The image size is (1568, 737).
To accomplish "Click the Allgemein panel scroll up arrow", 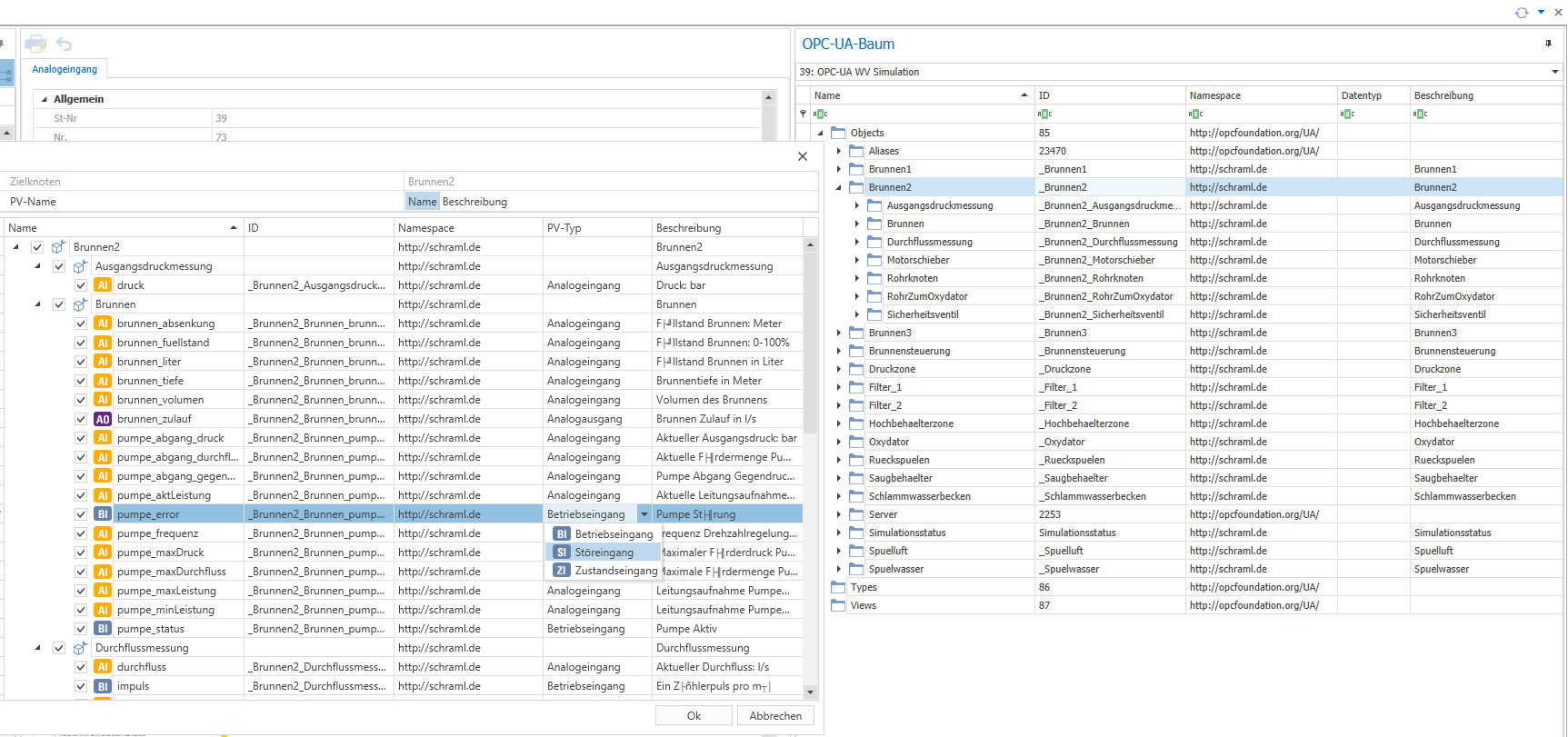I will (769, 97).
